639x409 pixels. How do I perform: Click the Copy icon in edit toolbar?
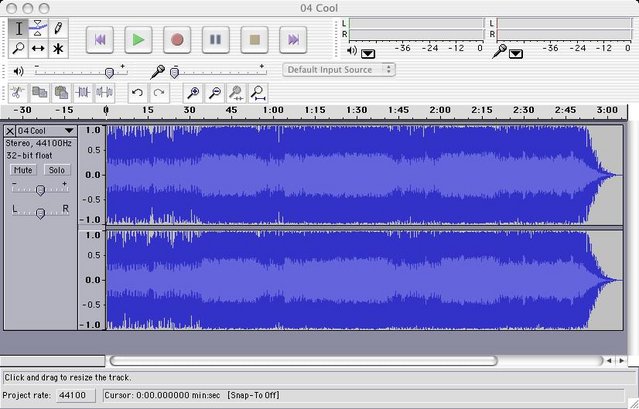click(40, 93)
